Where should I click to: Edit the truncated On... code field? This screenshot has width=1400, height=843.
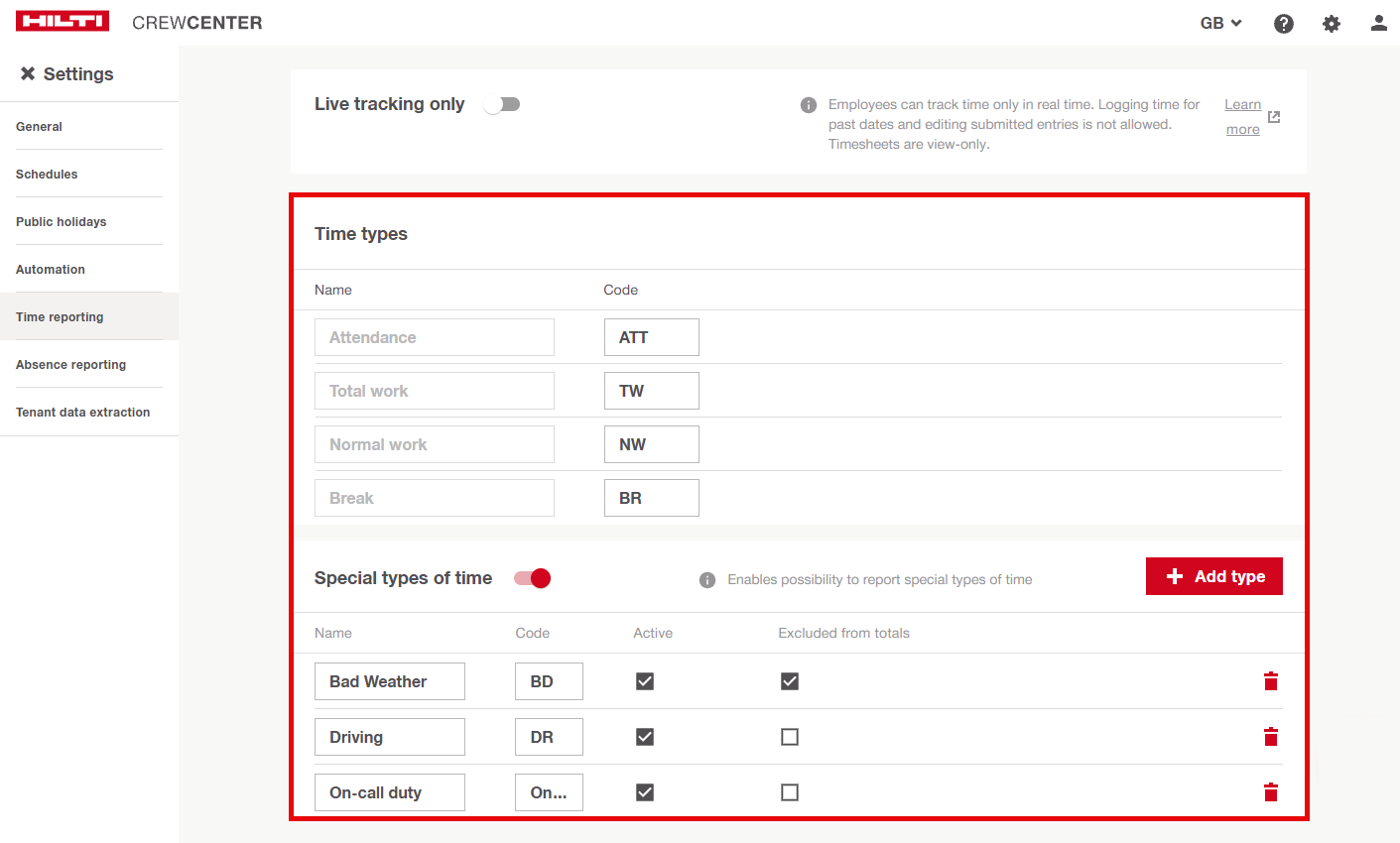549,792
